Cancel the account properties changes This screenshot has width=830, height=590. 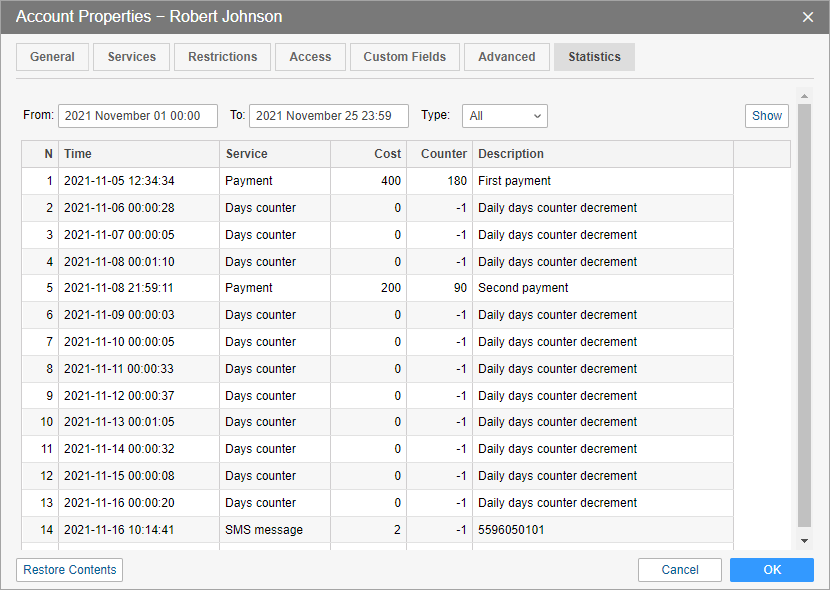680,570
